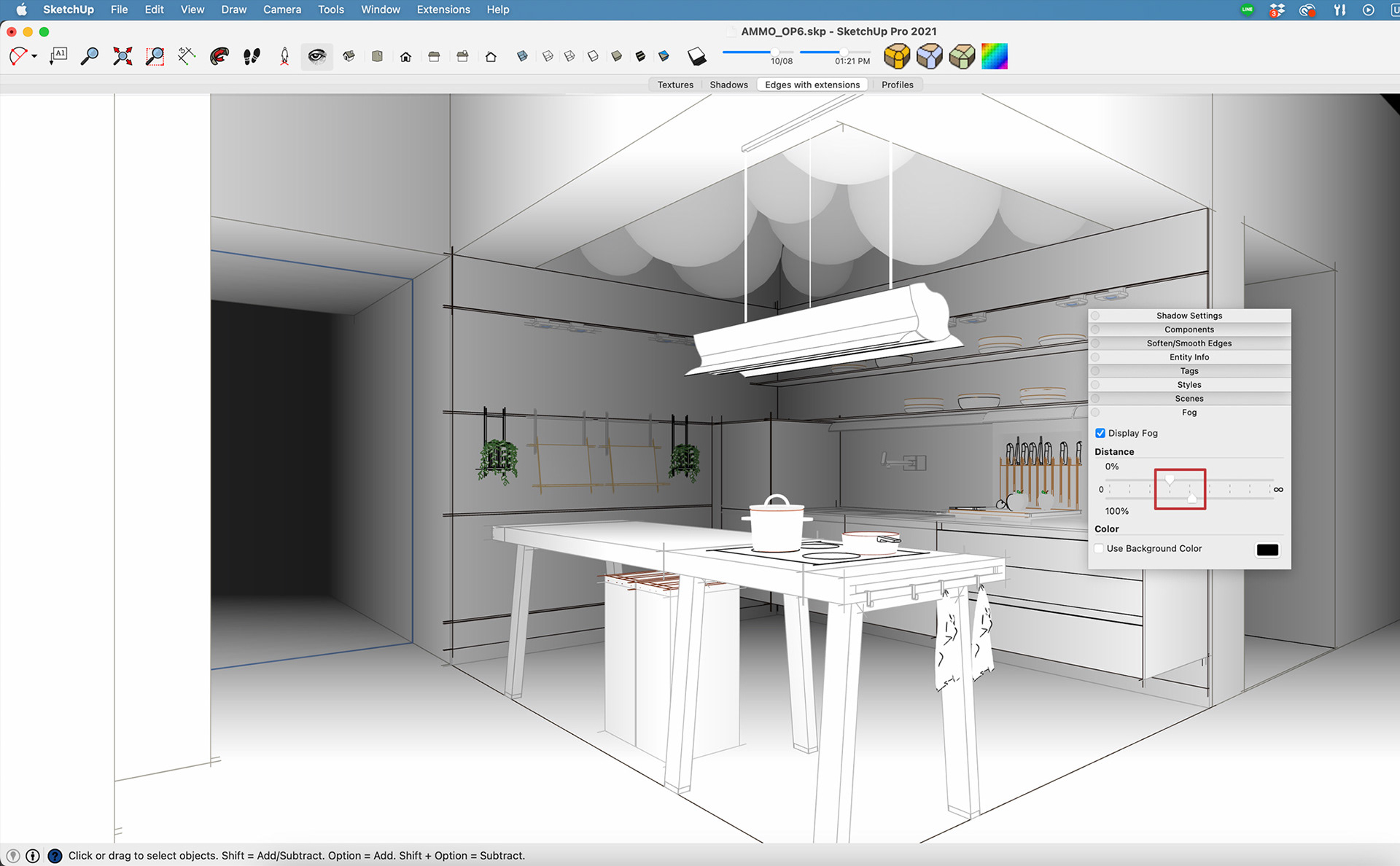The width and height of the screenshot is (1400, 866).
Task: Open the View menu
Action: coord(192,9)
